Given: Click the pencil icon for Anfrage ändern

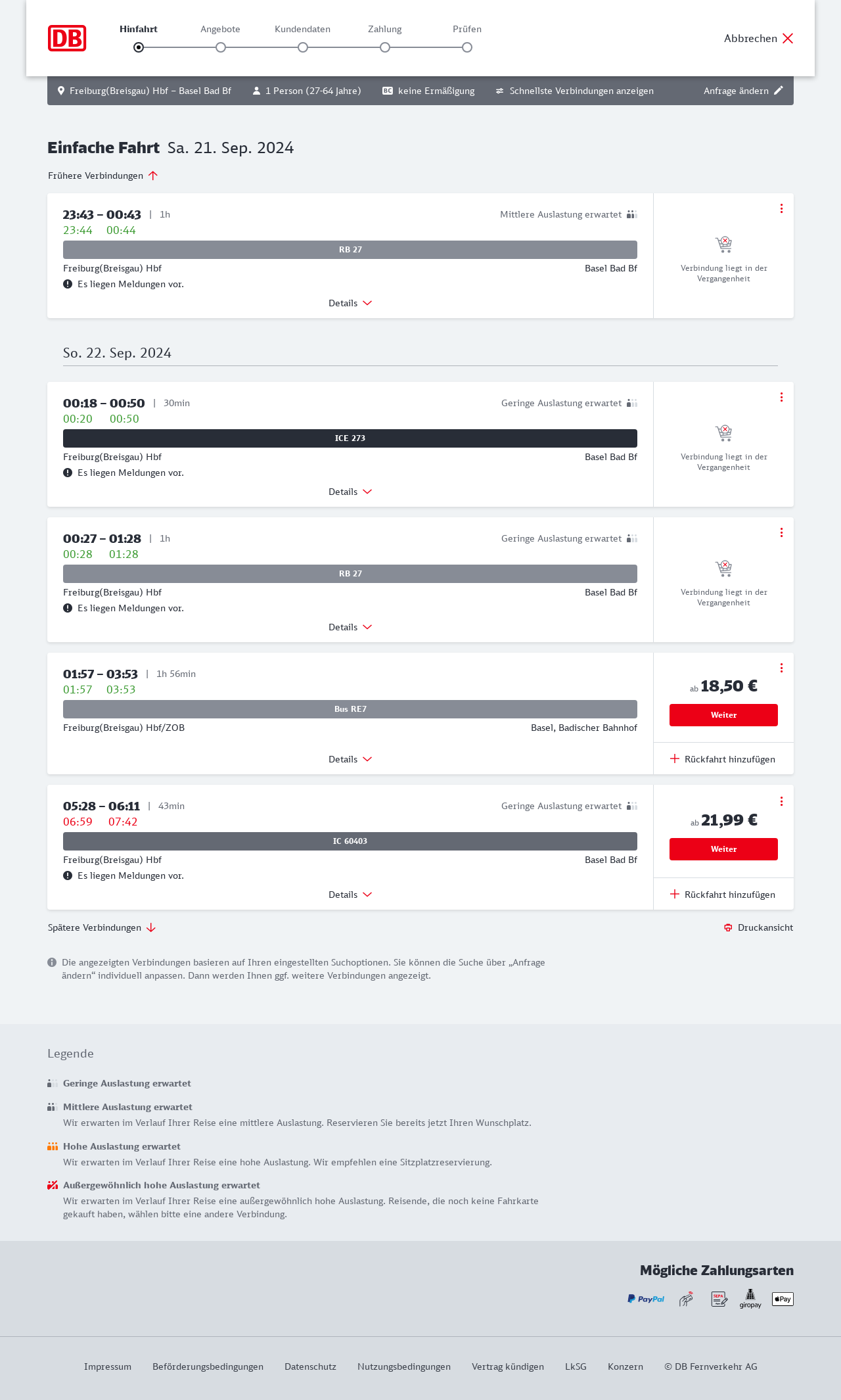Looking at the screenshot, I should (779, 91).
